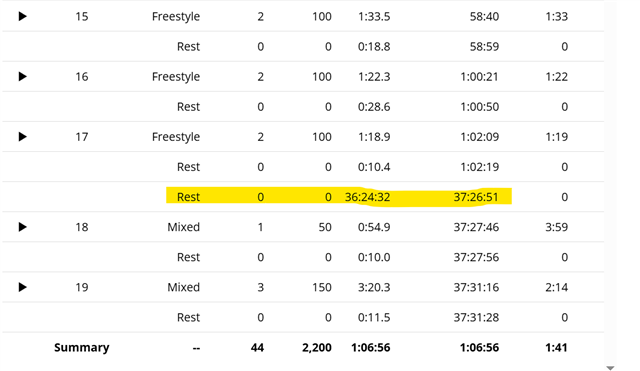Click interval 15 time 1:33.5

click(374, 16)
